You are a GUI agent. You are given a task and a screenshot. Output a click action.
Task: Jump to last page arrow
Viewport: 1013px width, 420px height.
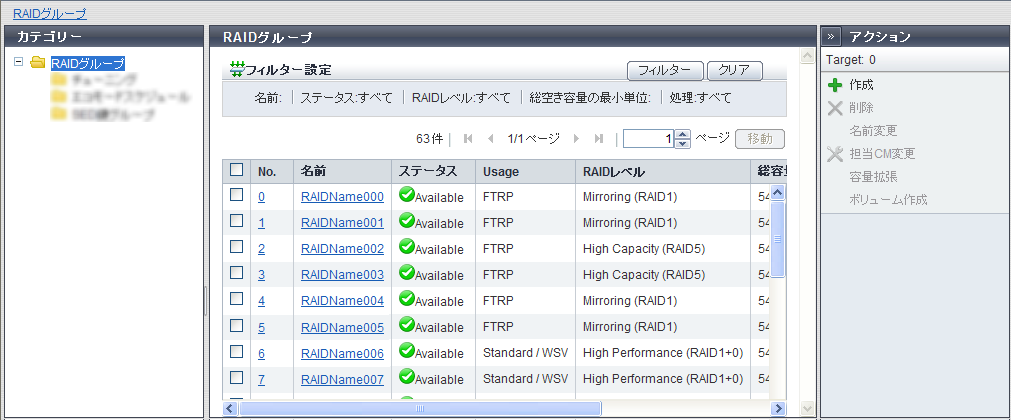599,139
